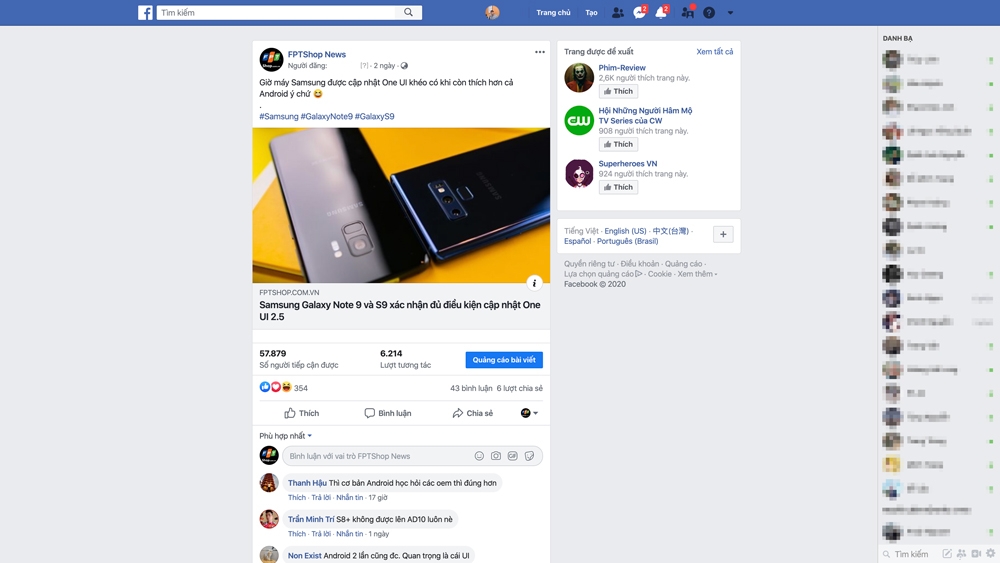Click the Facebook logo icon

click(x=145, y=13)
